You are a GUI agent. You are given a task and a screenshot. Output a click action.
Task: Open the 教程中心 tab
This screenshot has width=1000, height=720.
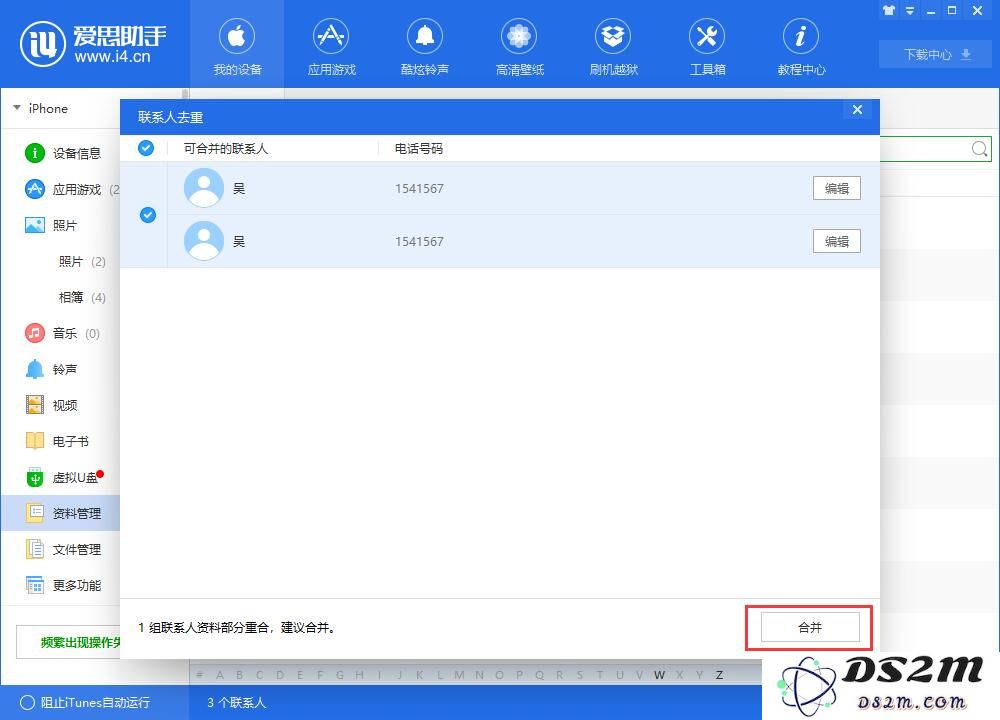801,45
